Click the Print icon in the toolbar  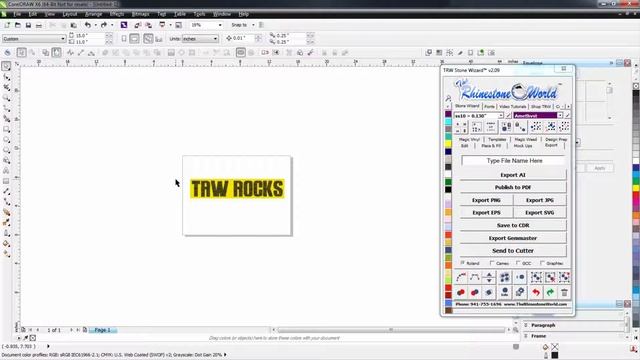click(x=39, y=25)
